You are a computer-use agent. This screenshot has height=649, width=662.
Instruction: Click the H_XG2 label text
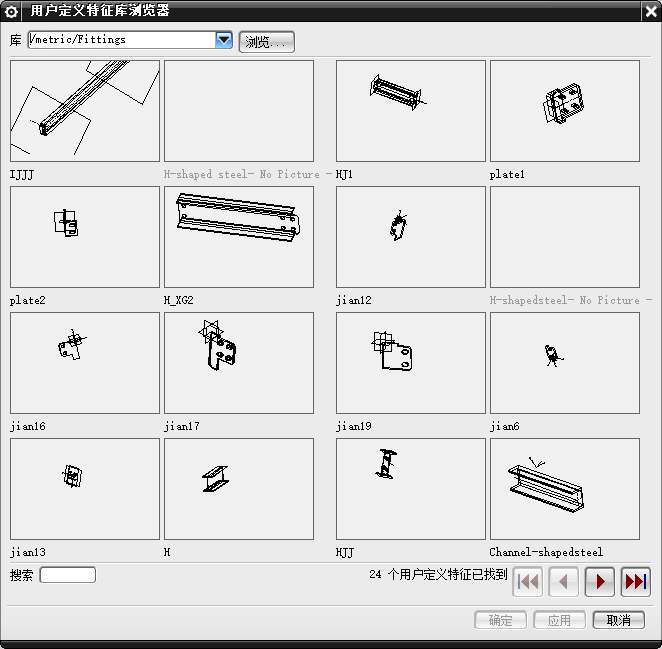[179, 300]
